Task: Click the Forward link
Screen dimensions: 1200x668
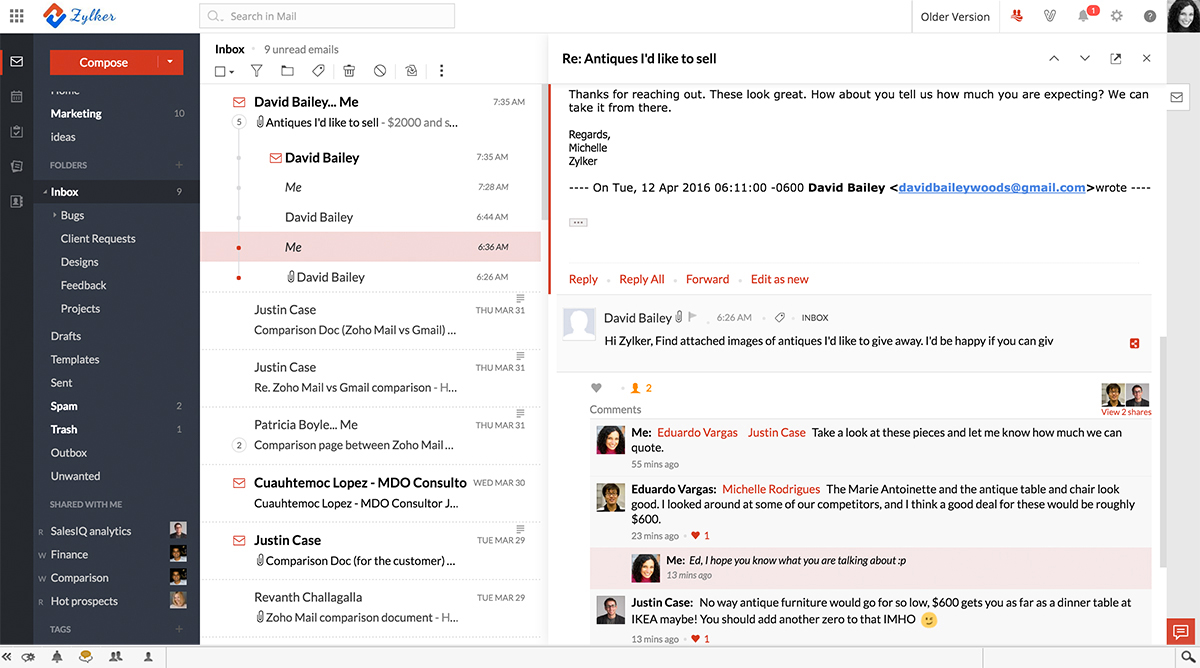Action: [707, 279]
